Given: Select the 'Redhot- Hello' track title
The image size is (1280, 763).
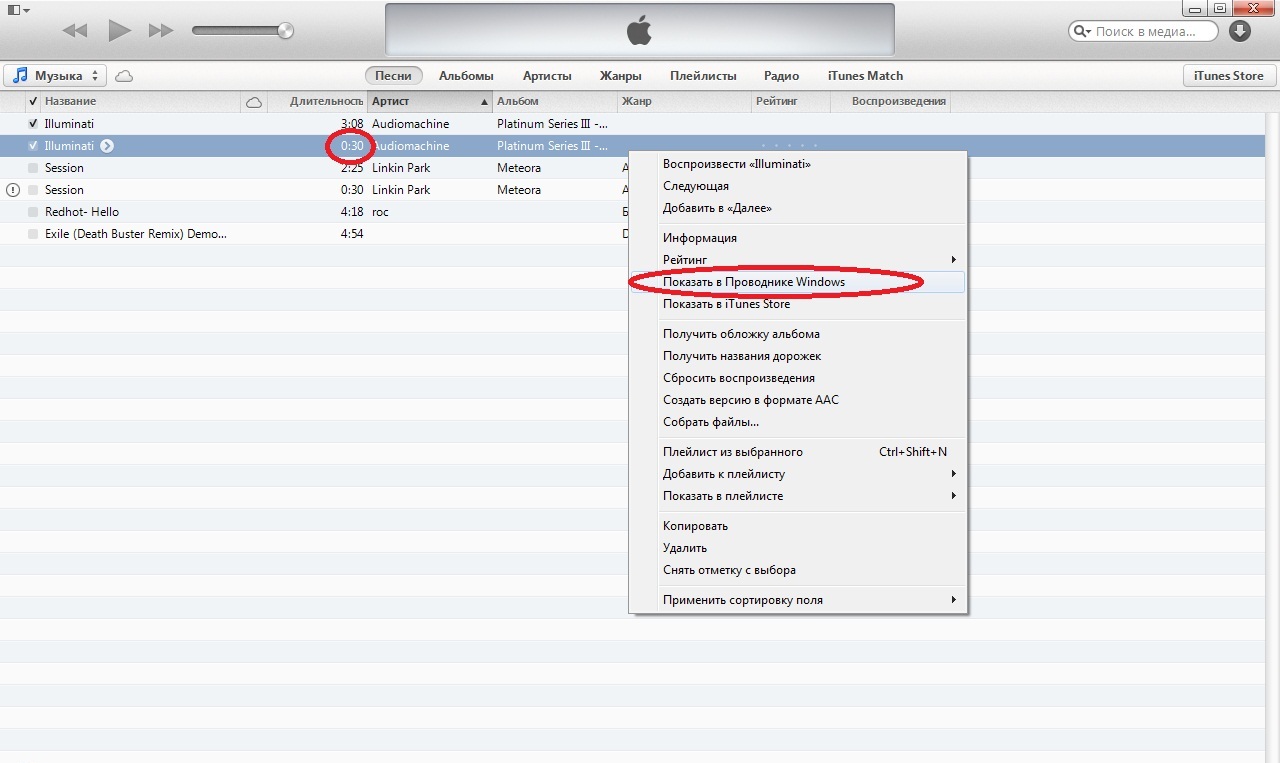Looking at the screenshot, I should coord(82,212).
